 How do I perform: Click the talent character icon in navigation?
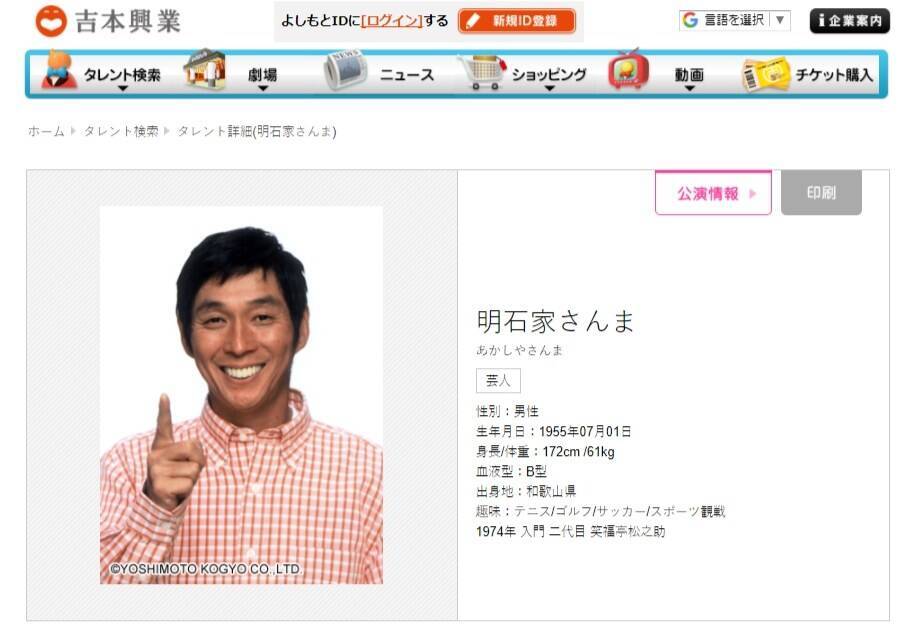[x=58, y=70]
